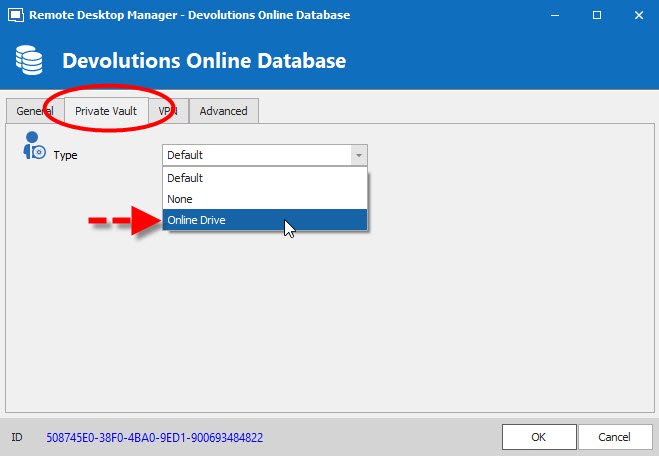Select the Private Vault tab
Viewport: 659px width, 456px height.
tap(107, 111)
